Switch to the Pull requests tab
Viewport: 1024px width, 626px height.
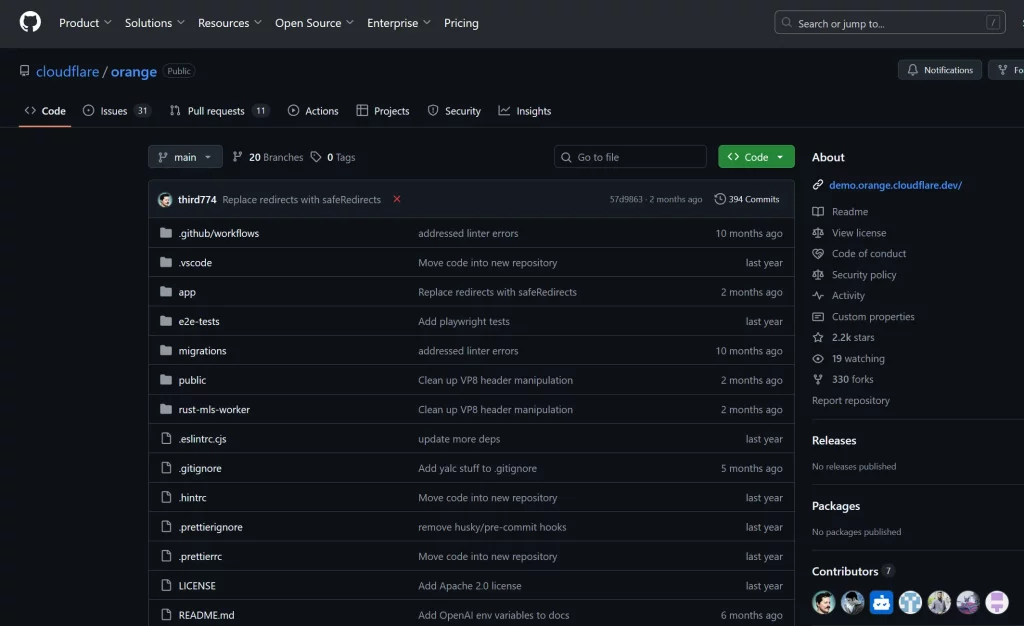(x=219, y=111)
